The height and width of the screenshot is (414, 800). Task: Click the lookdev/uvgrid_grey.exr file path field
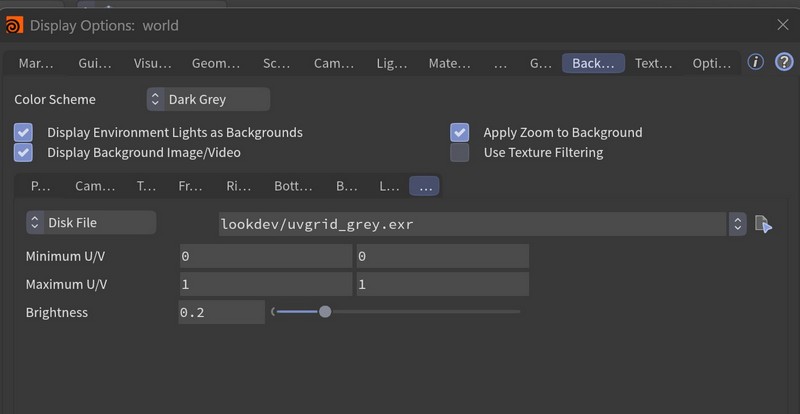[473, 224]
